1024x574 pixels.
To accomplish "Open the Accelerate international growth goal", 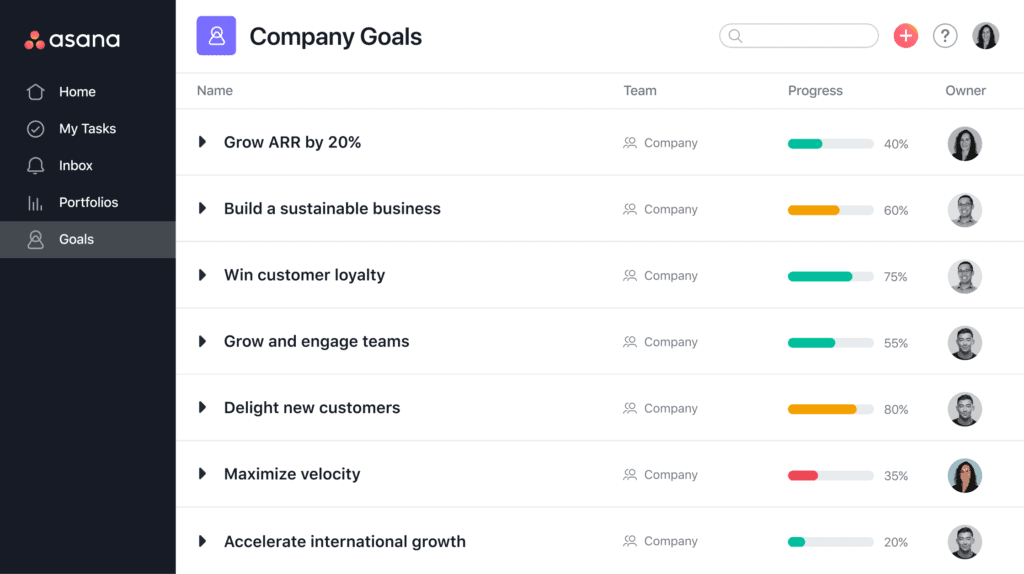I will click(345, 542).
